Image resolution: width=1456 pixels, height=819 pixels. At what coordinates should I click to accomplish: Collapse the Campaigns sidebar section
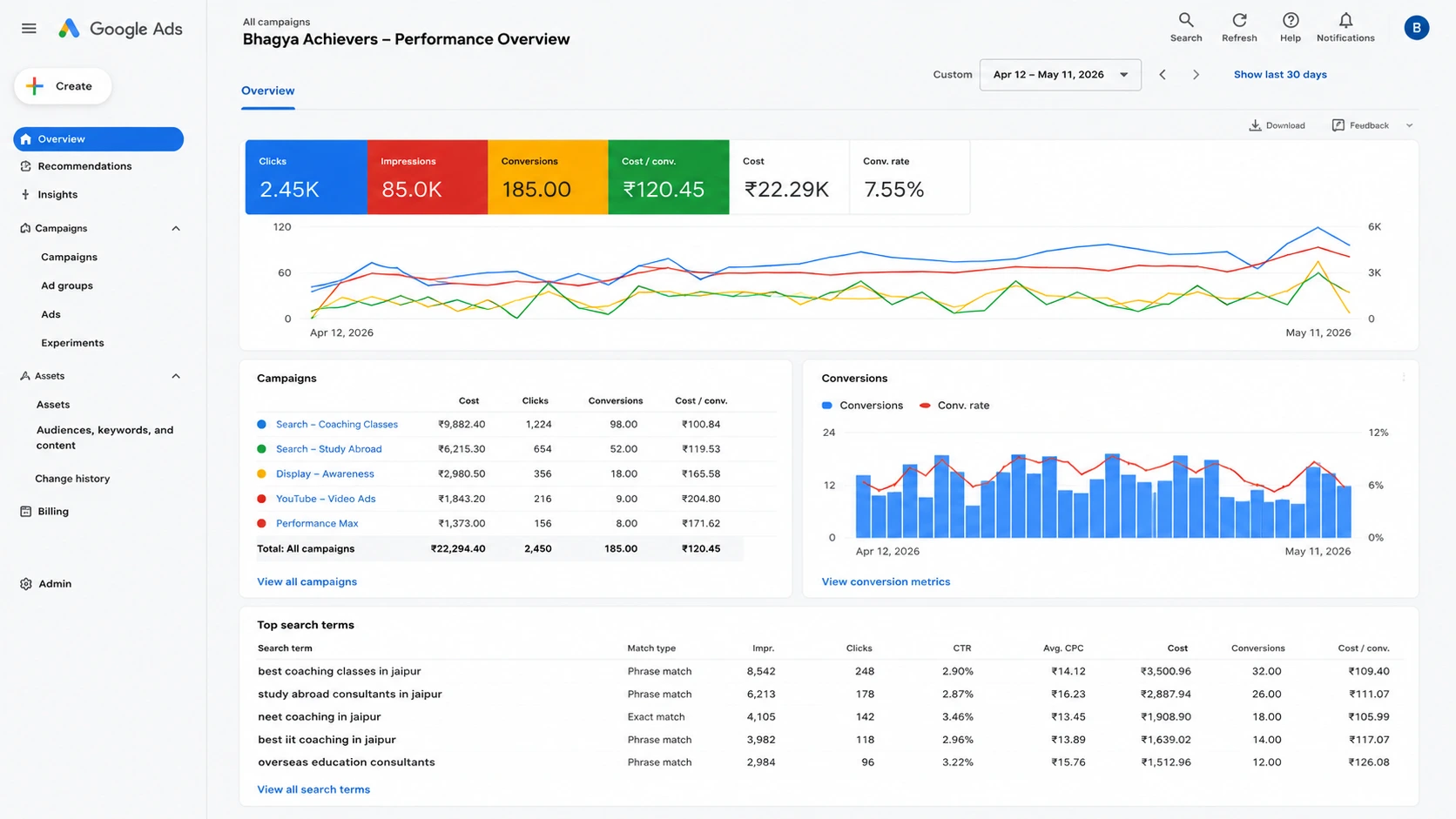(x=176, y=228)
